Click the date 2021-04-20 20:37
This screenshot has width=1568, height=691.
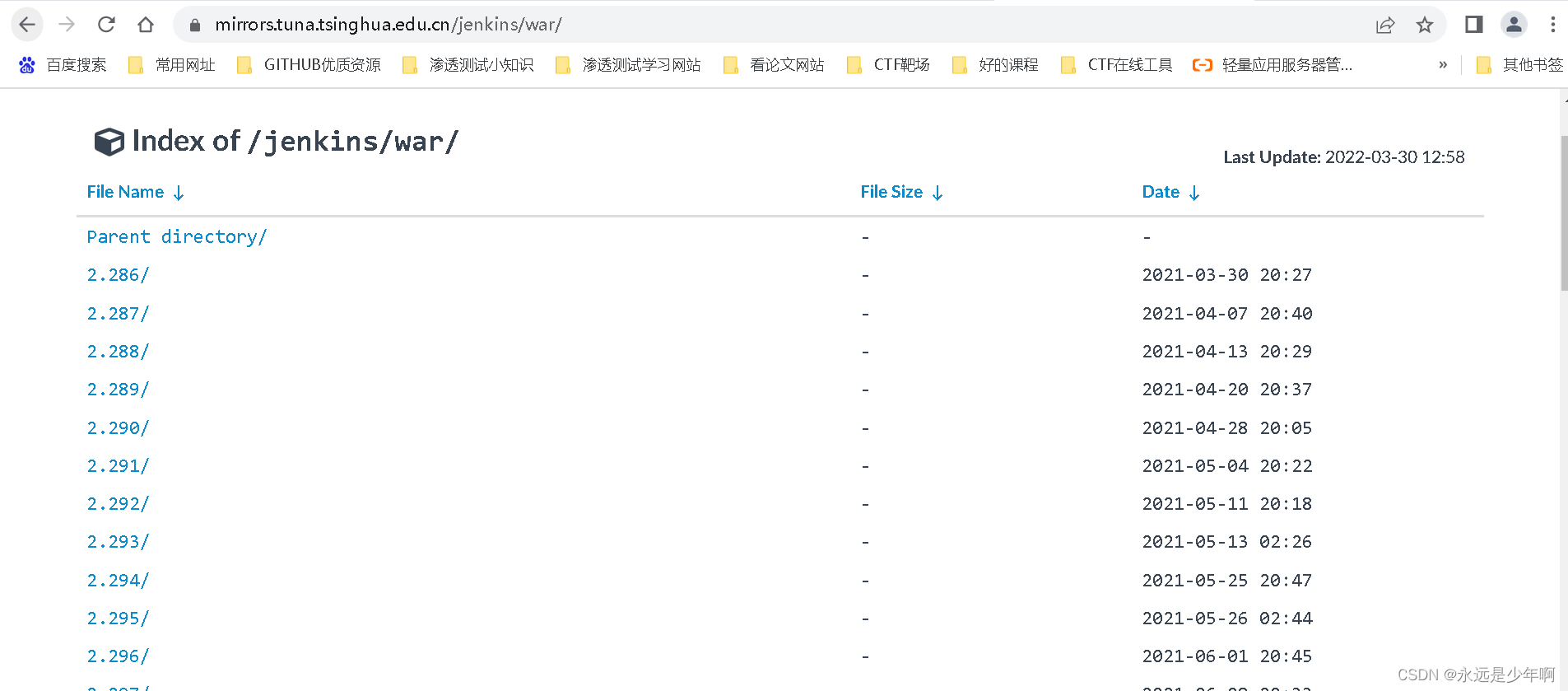click(1227, 390)
